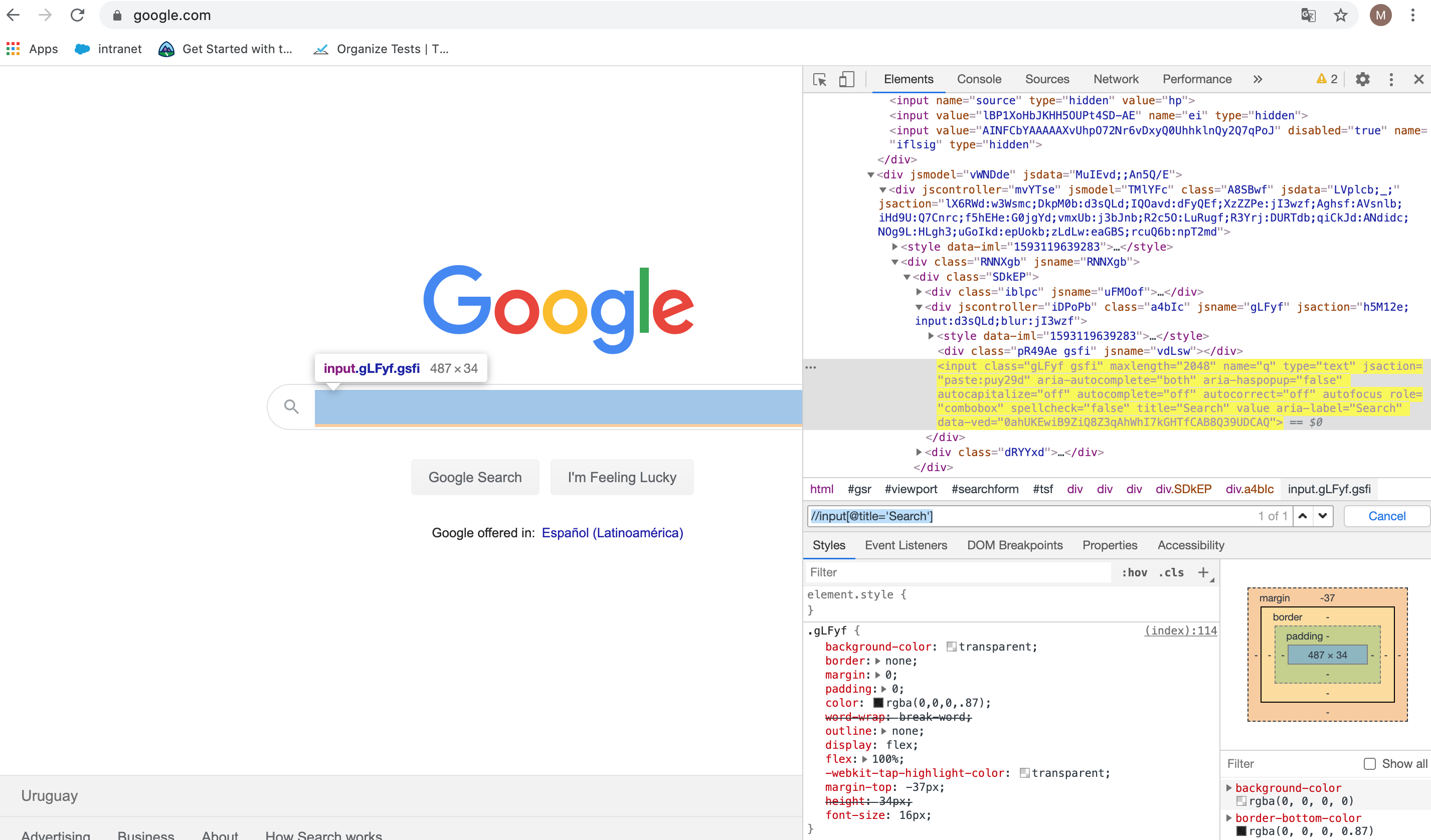Close the DevTools panel
Viewport: 1431px width, 840px height.
1418,80
